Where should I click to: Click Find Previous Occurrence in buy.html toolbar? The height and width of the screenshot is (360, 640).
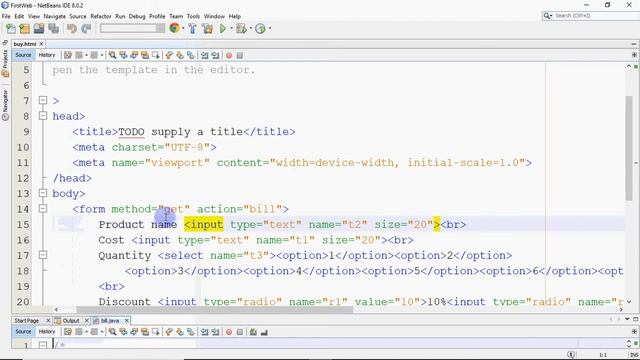123,55
